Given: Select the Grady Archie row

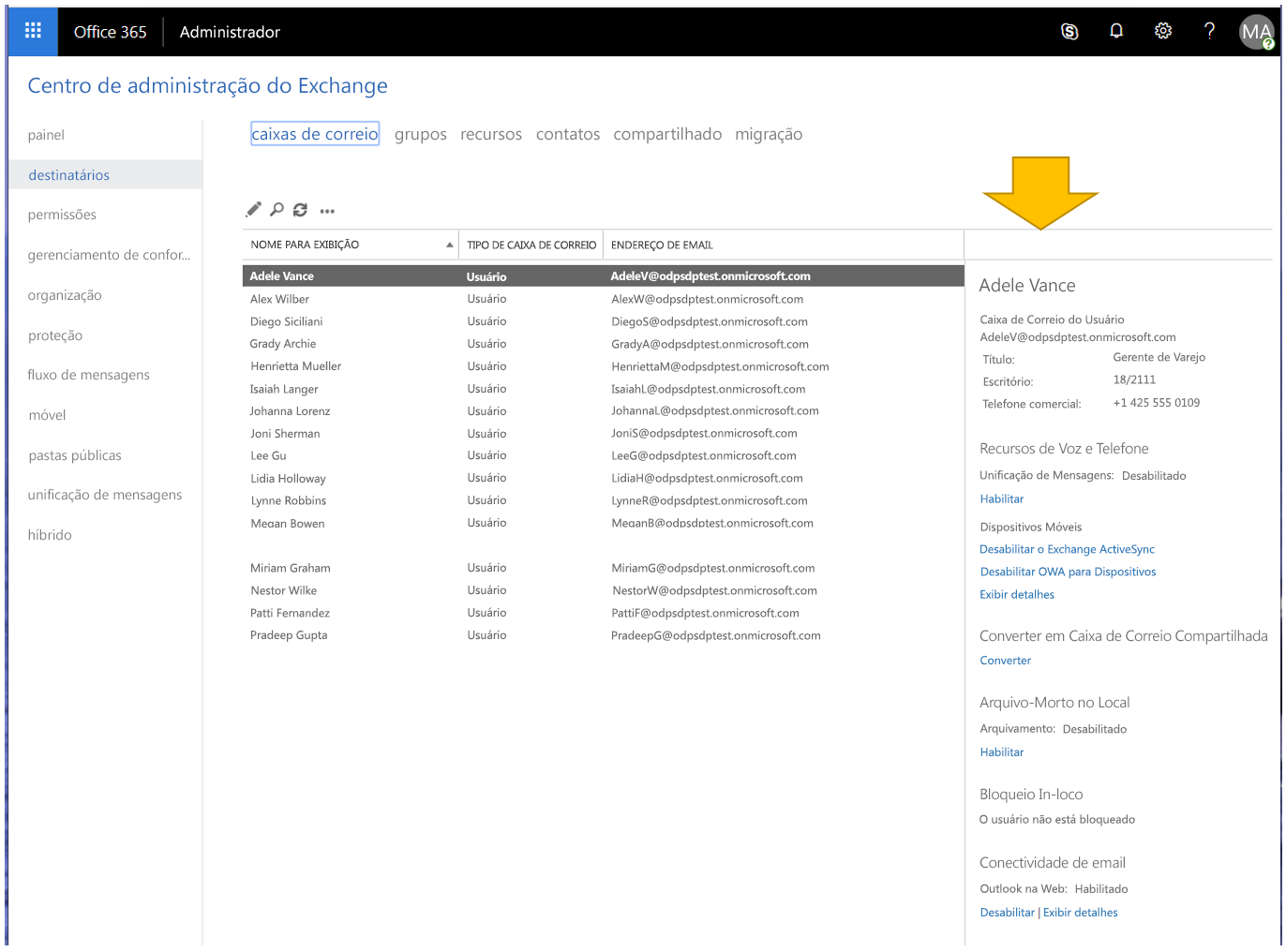Looking at the screenshot, I should (x=604, y=344).
